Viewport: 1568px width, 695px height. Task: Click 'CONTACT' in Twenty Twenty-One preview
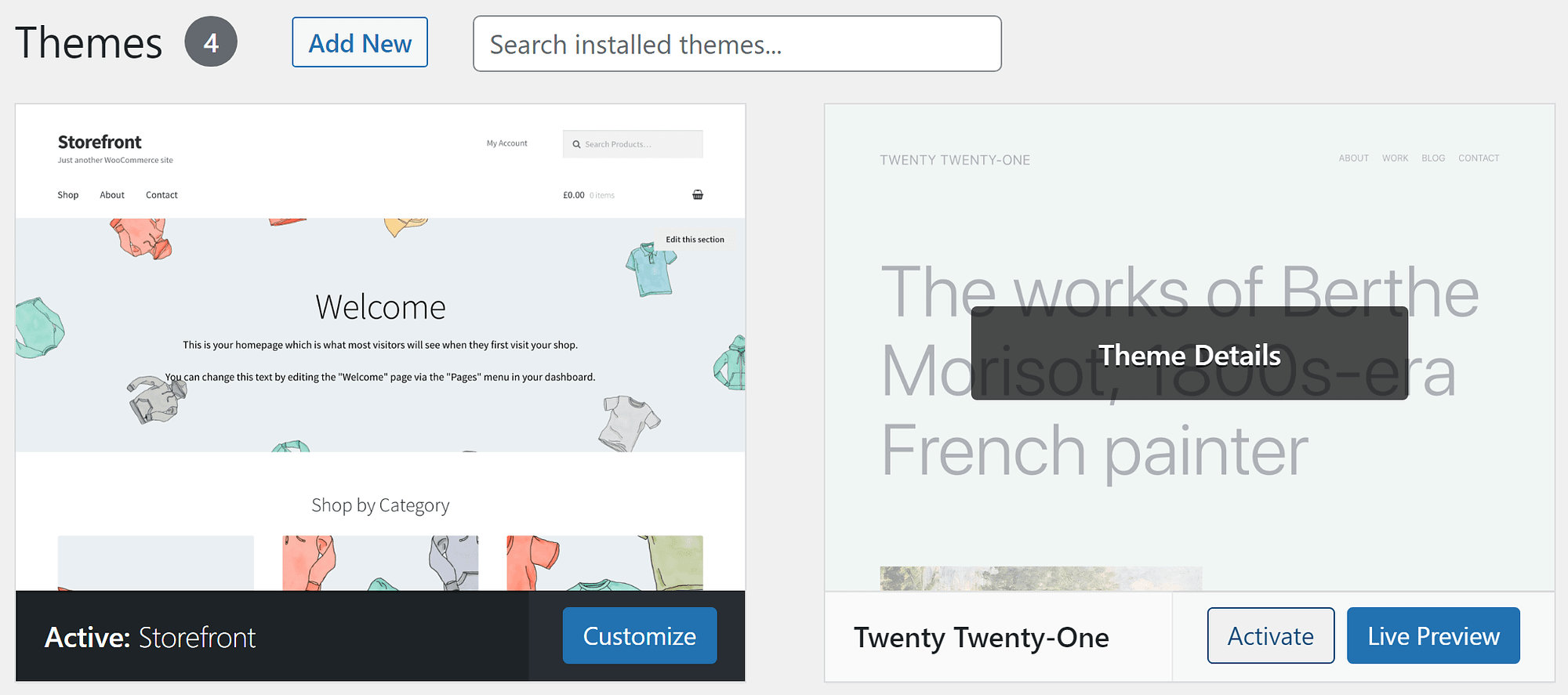pos(1479,158)
